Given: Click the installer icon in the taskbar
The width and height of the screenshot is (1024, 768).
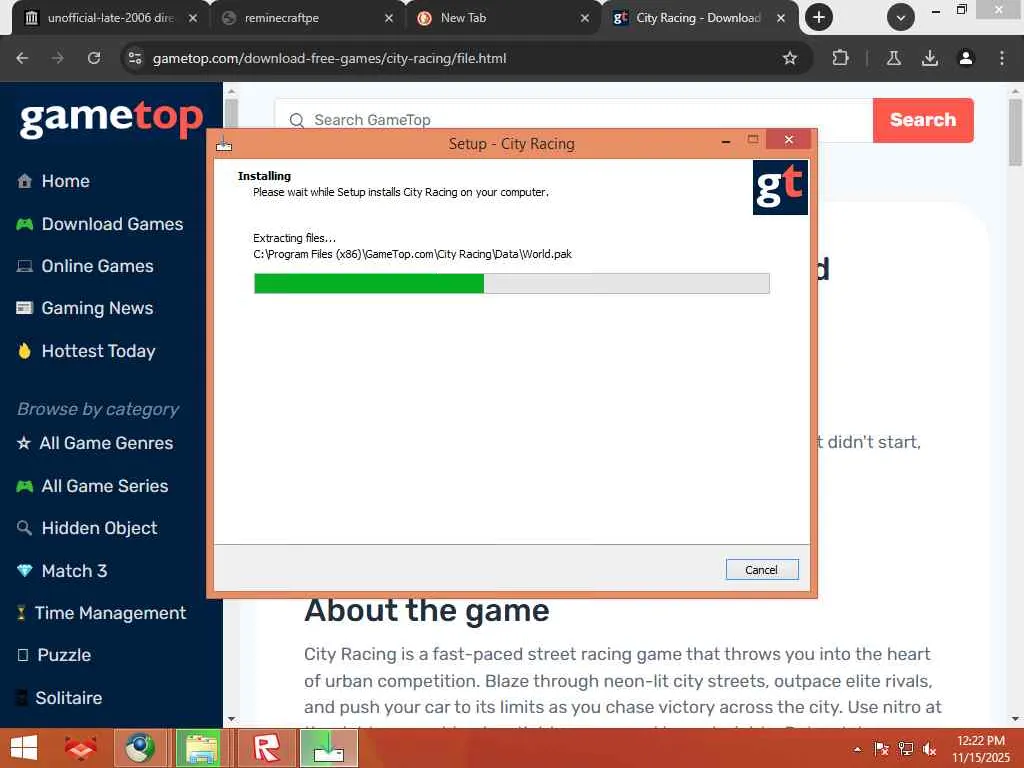Looking at the screenshot, I should (x=328, y=748).
